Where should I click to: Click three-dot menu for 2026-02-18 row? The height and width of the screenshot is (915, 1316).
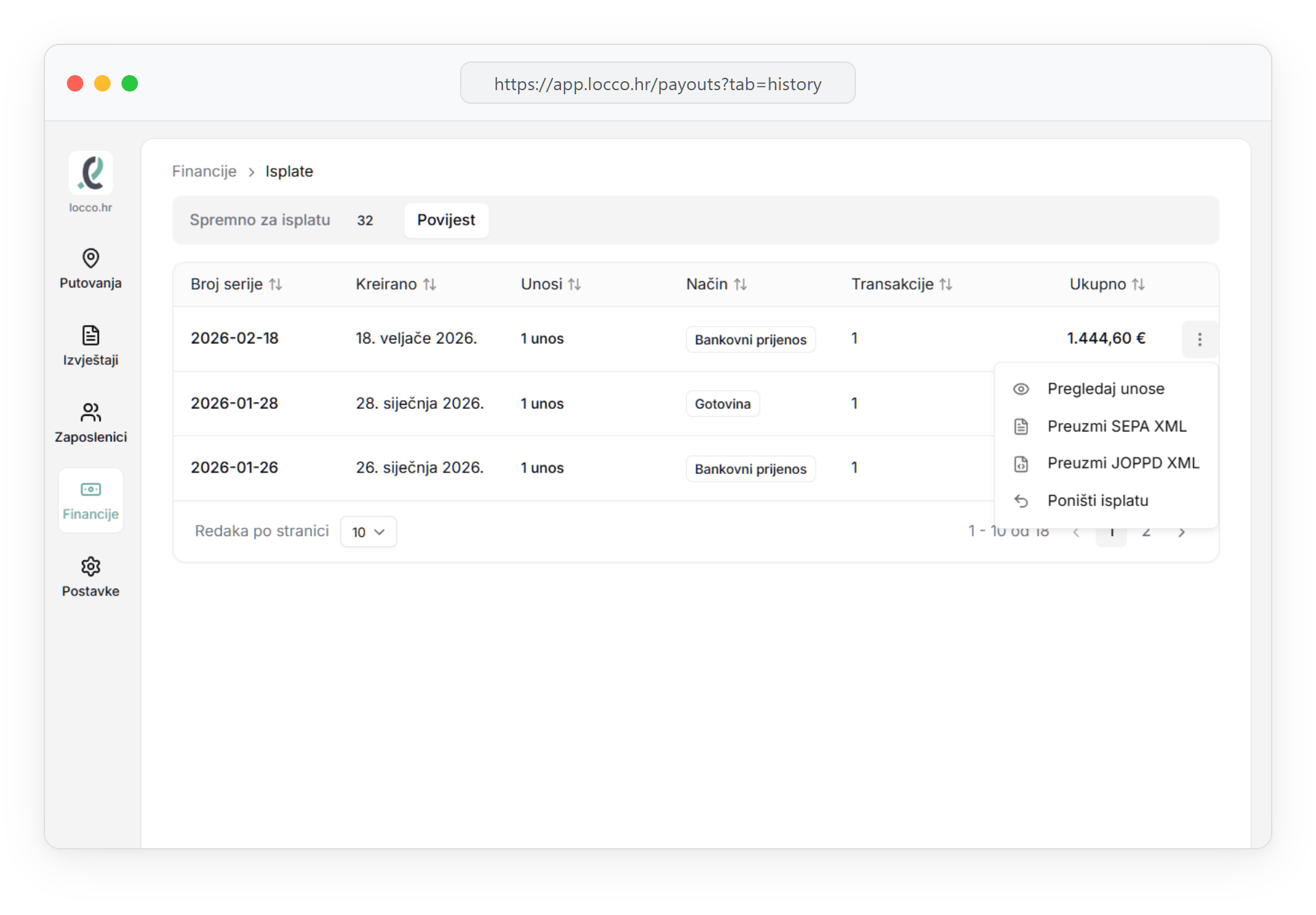[x=1199, y=339]
